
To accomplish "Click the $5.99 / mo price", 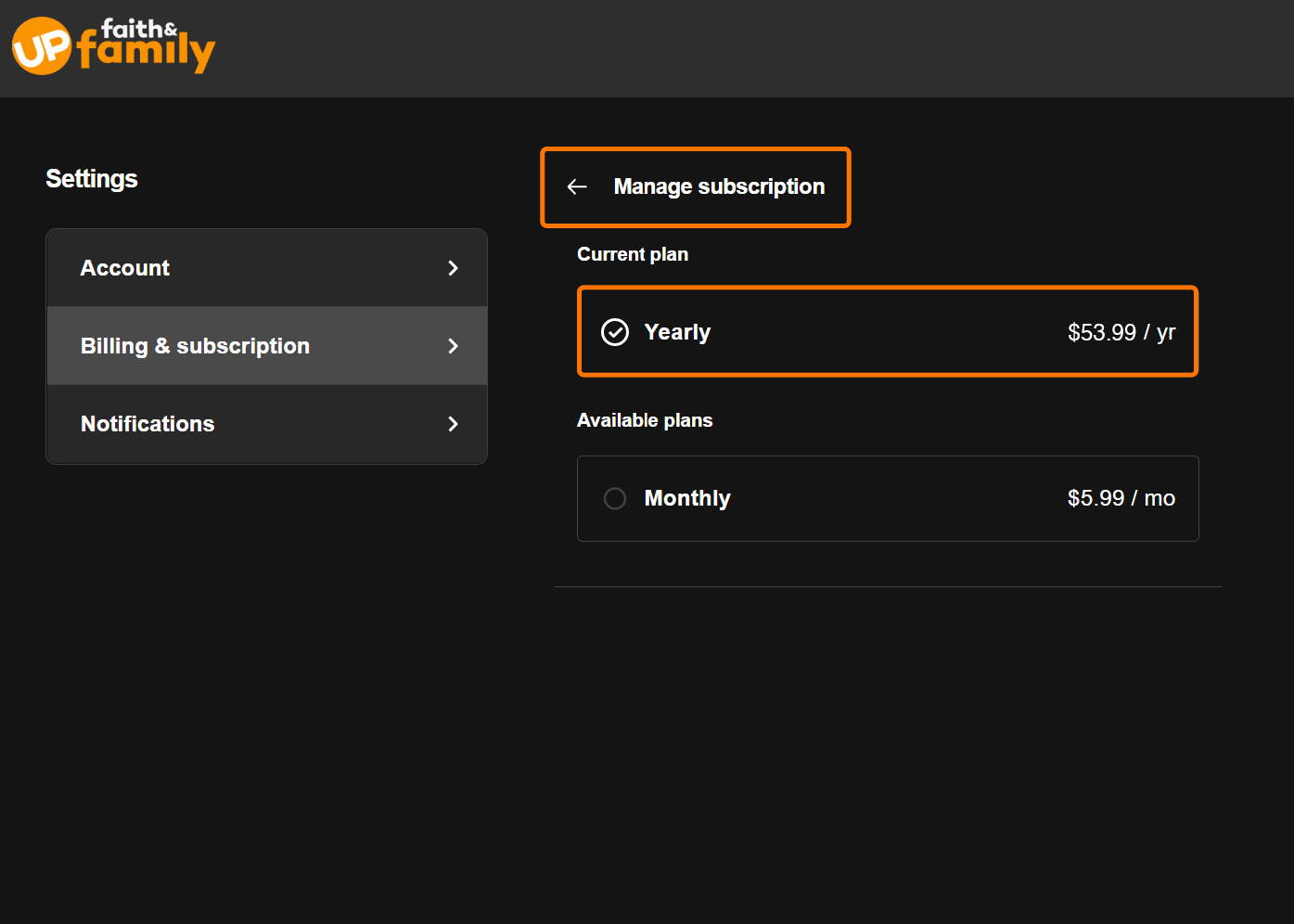I will [1121, 498].
